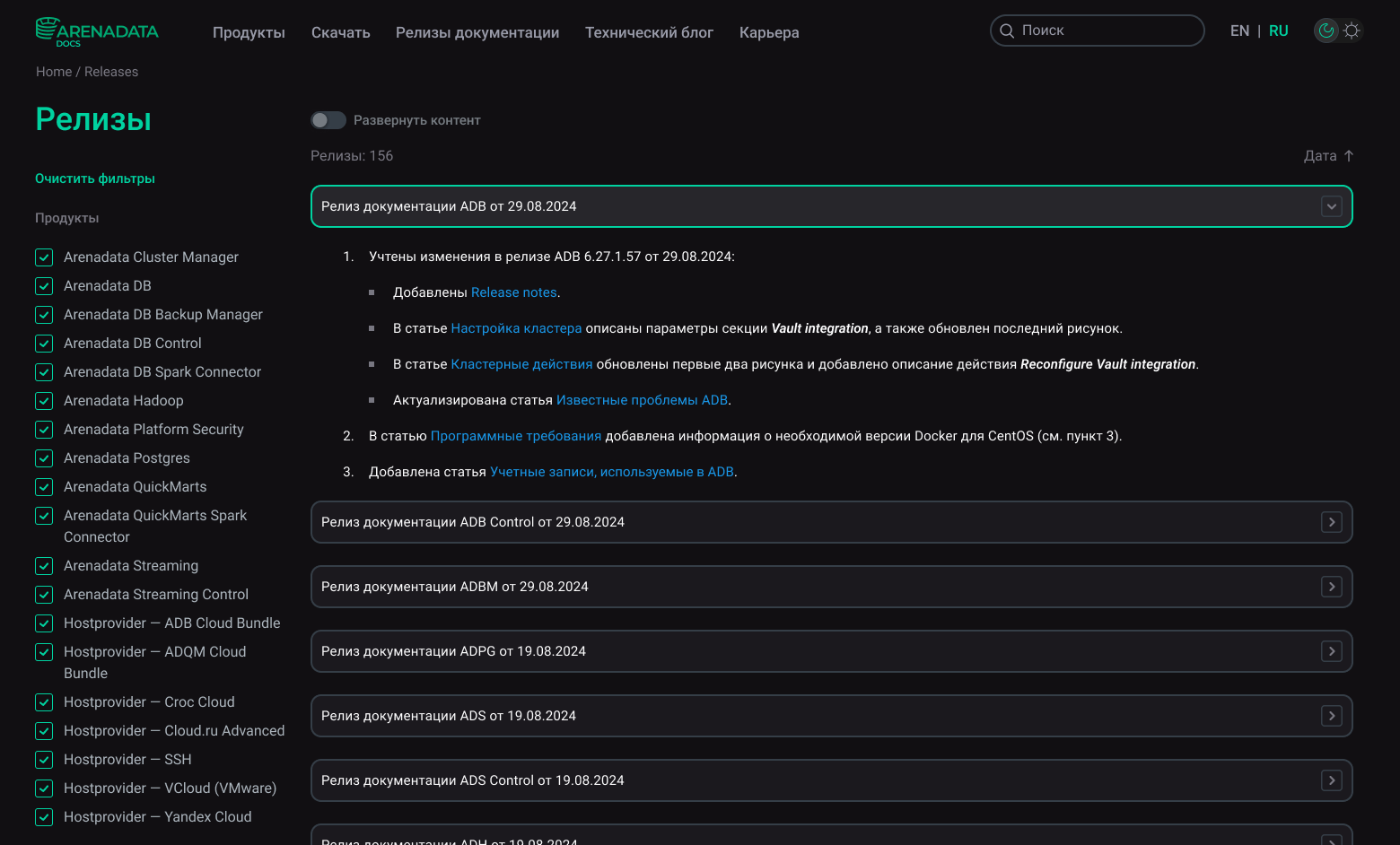Click the search magnifier icon
The width and height of the screenshot is (1400, 845).
[x=1007, y=30]
